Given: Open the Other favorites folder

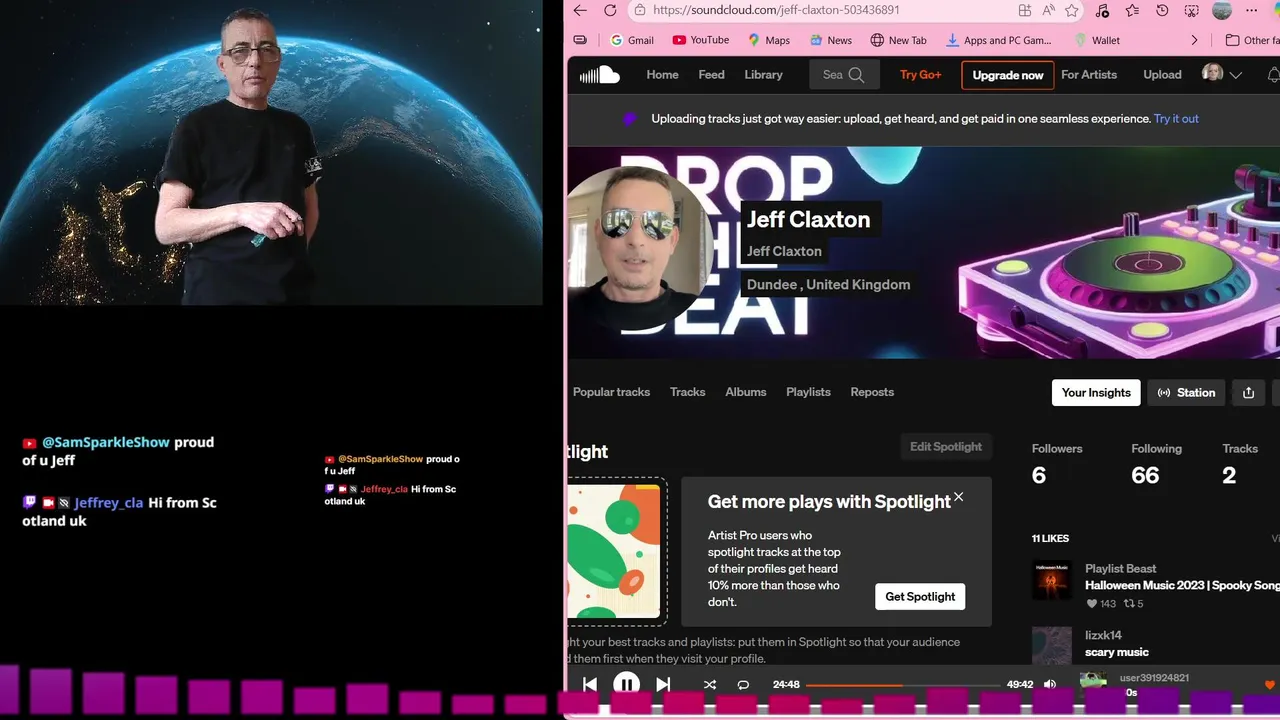Looking at the screenshot, I should pyautogui.click(x=1253, y=40).
